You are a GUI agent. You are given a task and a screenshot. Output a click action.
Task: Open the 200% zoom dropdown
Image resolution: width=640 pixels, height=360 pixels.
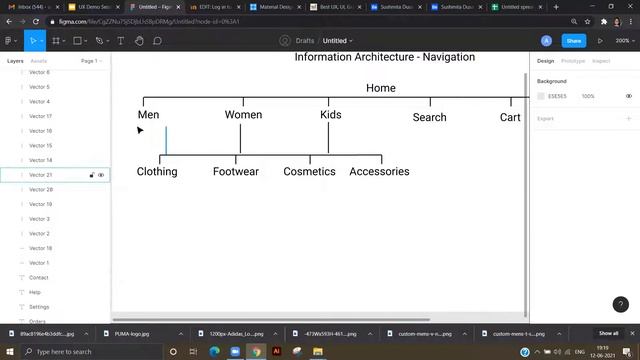click(x=625, y=41)
